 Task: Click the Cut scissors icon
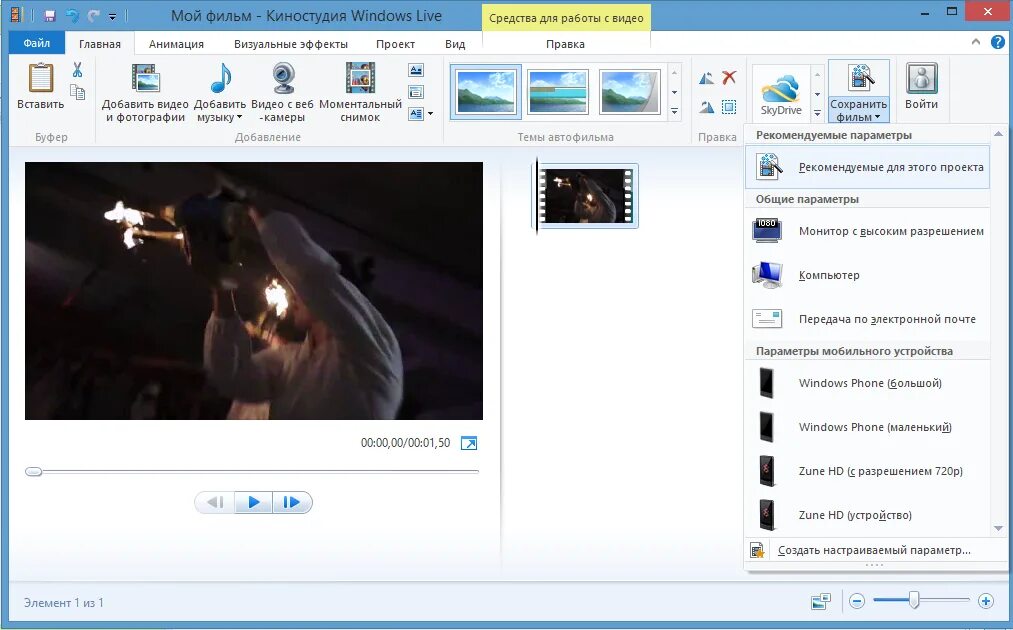(78, 69)
